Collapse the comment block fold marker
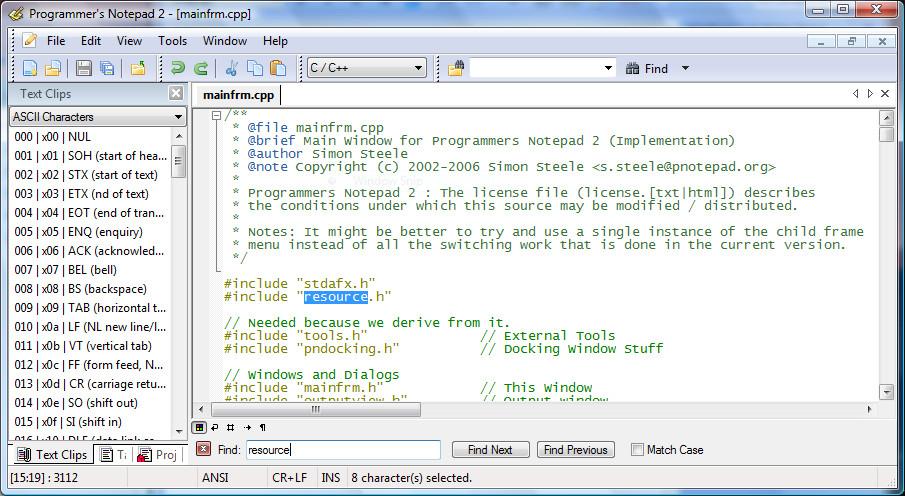The width and height of the screenshot is (905, 496). tap(216, 115)
